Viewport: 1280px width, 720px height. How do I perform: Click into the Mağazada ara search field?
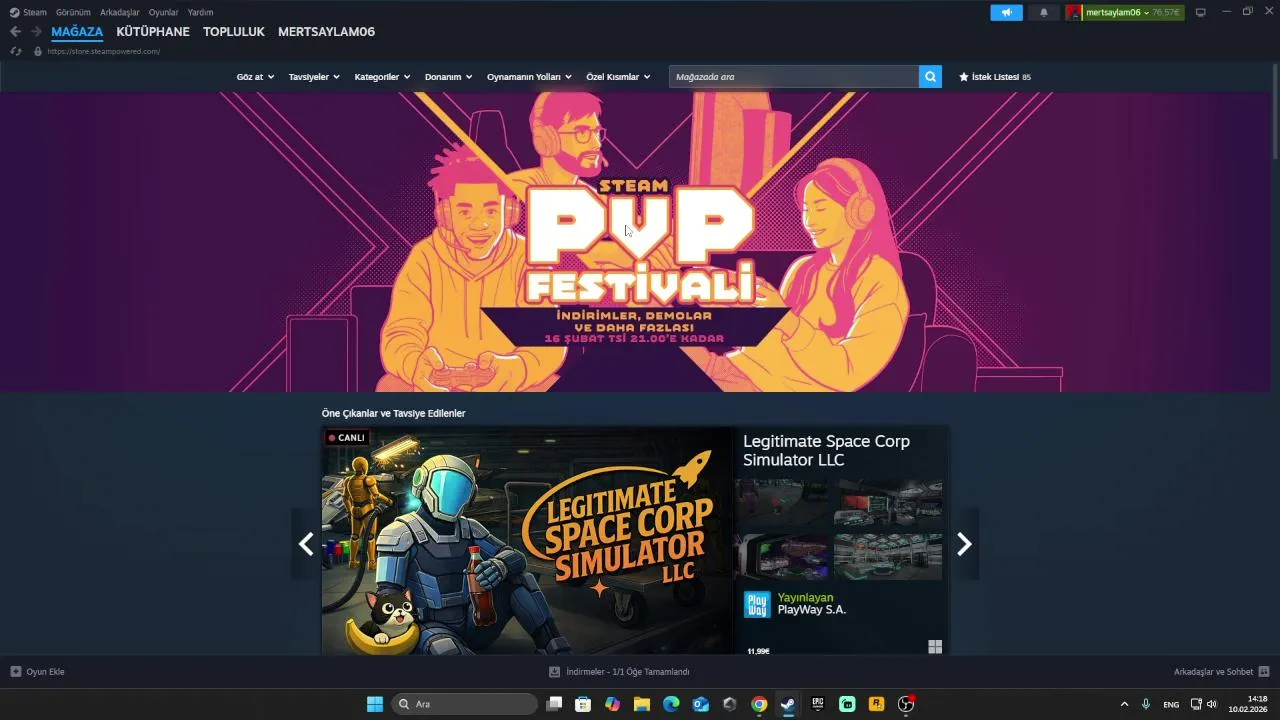point(794,76)
